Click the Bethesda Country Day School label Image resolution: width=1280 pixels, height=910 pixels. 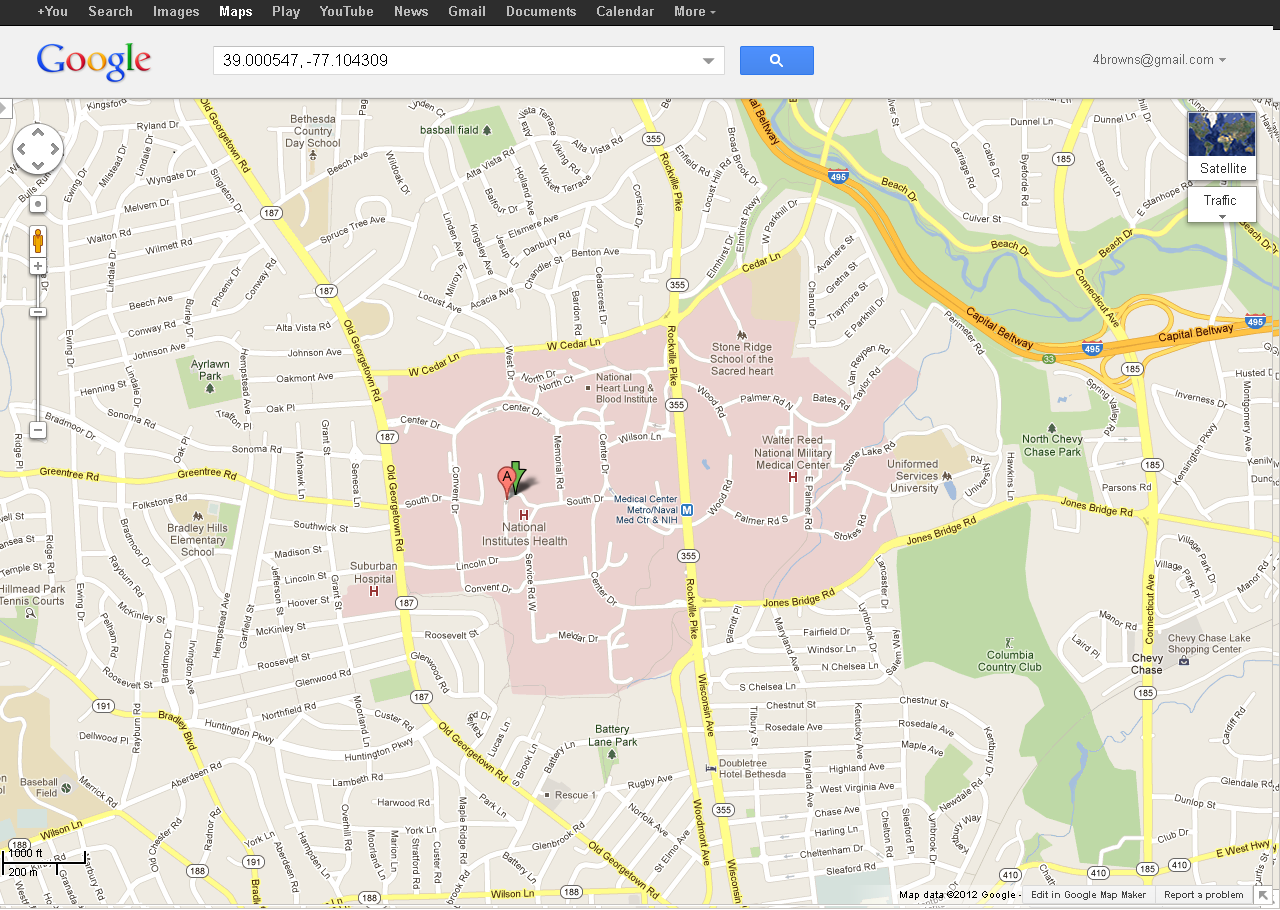coord(313,131)
